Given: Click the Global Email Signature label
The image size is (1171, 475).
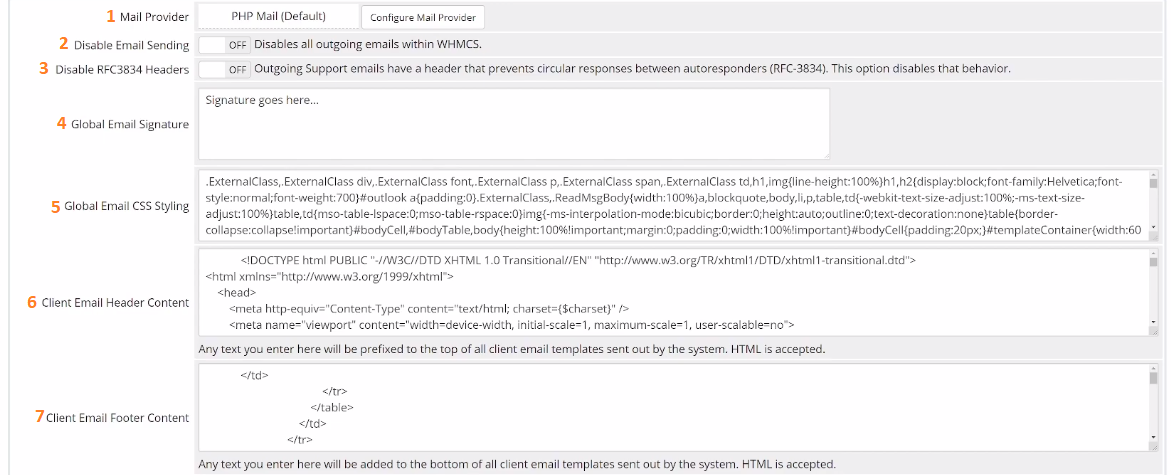Looking at the screenshot, I should click(x=129, y=124).
